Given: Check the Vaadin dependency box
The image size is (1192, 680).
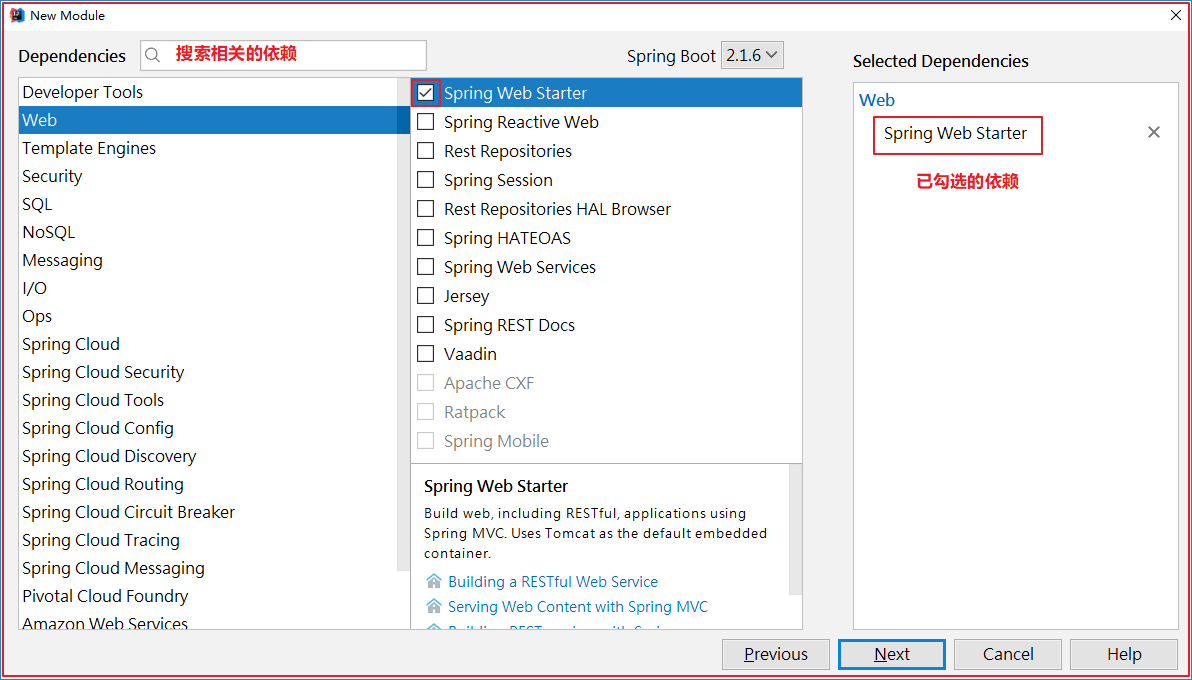Looking at the screenshot, I should click(x=426, y=354).
